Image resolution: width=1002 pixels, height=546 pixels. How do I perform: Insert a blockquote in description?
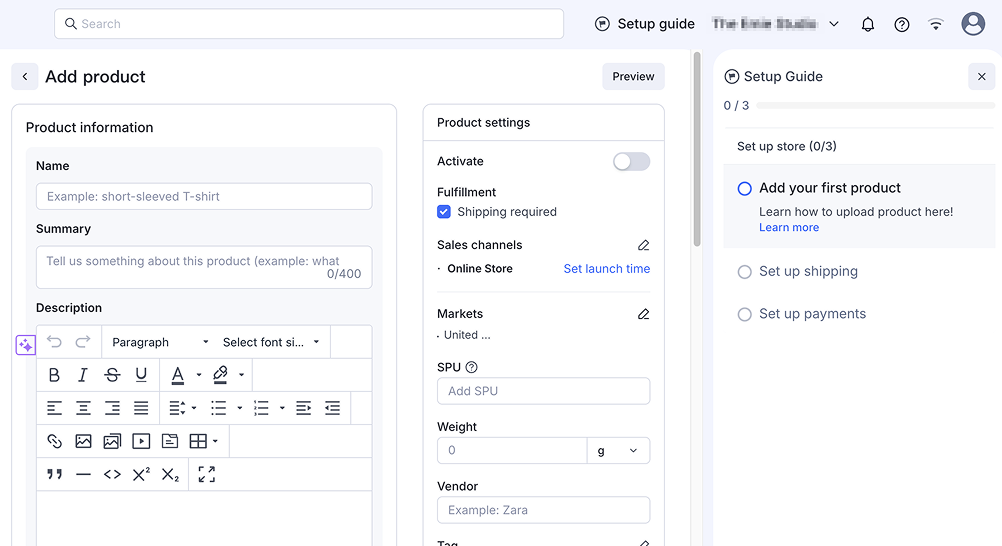click(54, 474)
